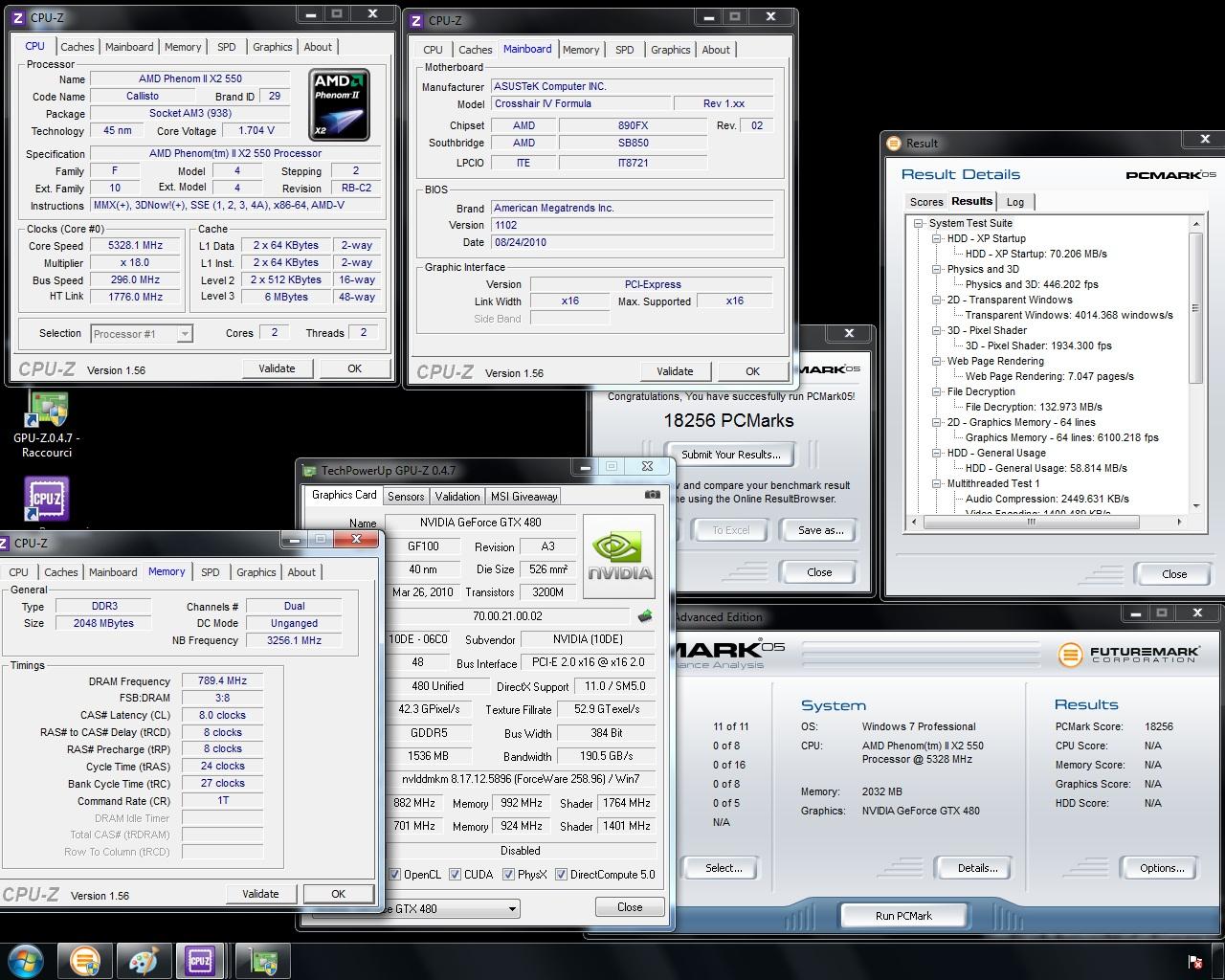1225x980 pixels.
Task: Click Save as button in PCMark
Action: click(820, 530)
